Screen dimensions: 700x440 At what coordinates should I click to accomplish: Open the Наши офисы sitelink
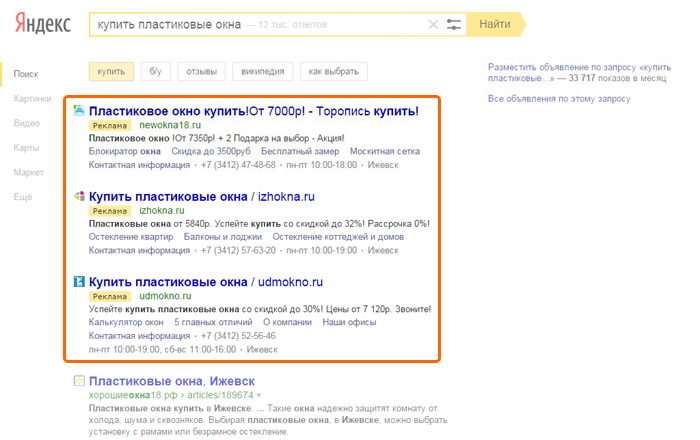coord(349,322)
